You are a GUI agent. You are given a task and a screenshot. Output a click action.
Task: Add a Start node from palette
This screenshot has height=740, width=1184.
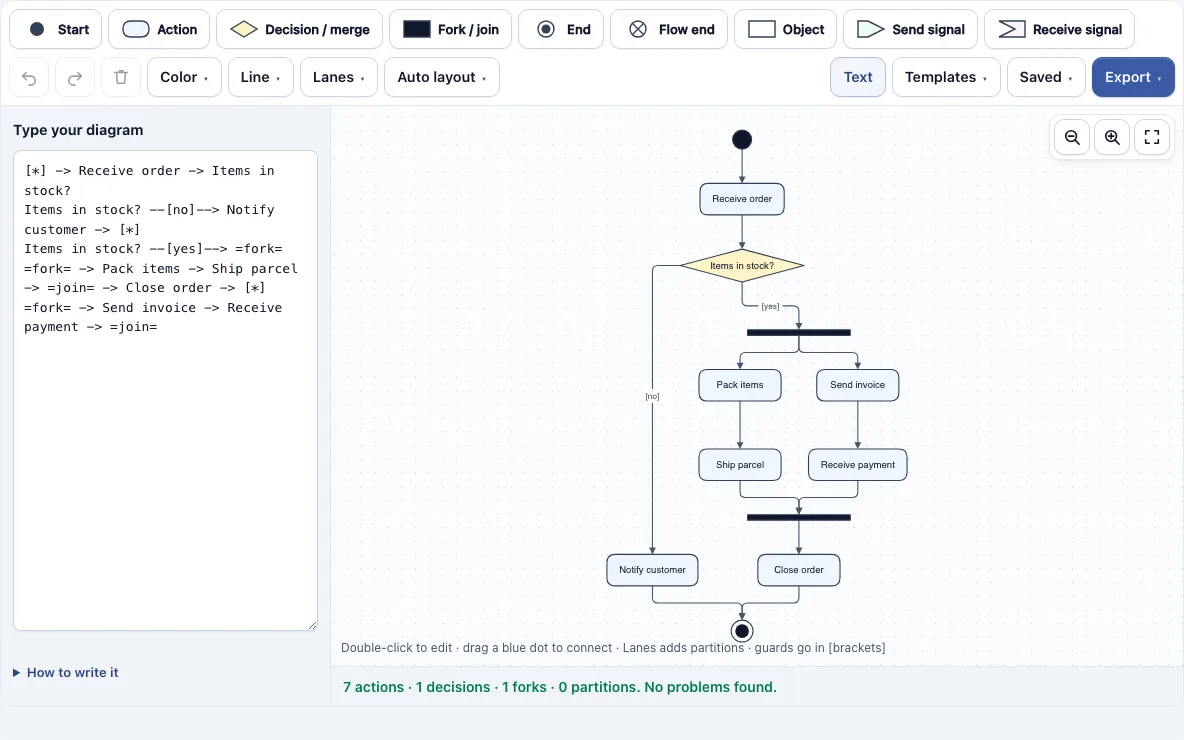click(56, 29)
